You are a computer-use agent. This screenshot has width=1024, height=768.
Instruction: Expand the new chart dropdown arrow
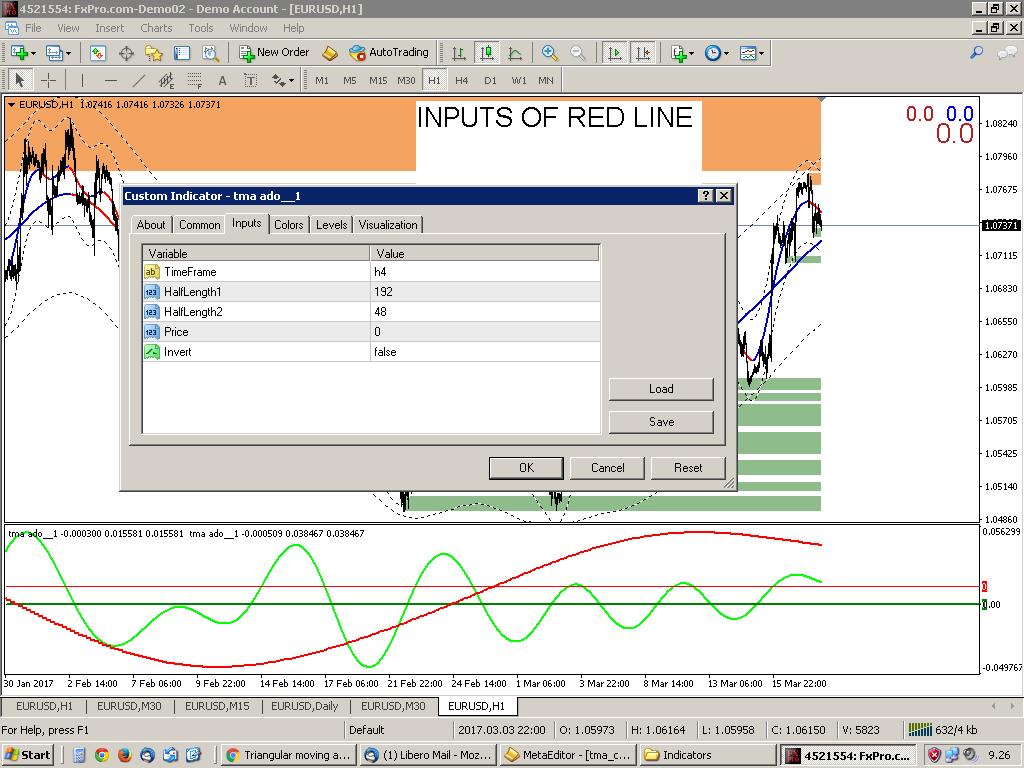point(34,53)
